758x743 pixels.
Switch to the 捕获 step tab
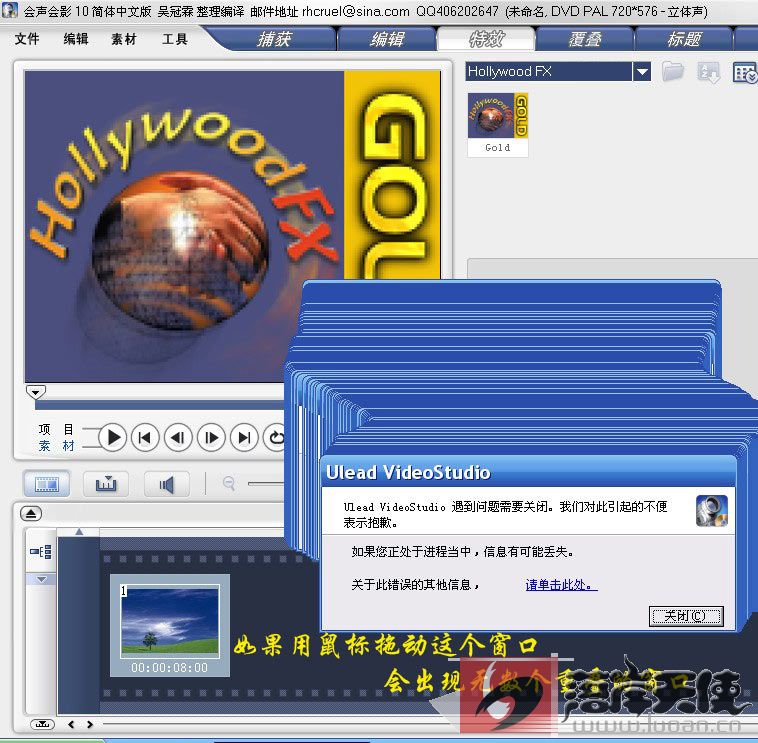274,39
